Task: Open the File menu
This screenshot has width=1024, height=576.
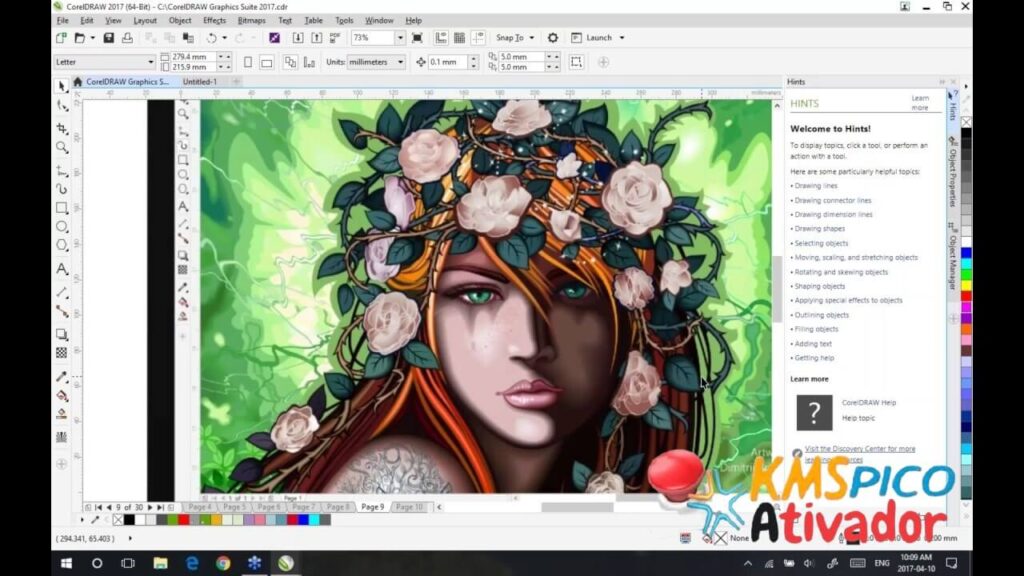Action: pos(62,20)
